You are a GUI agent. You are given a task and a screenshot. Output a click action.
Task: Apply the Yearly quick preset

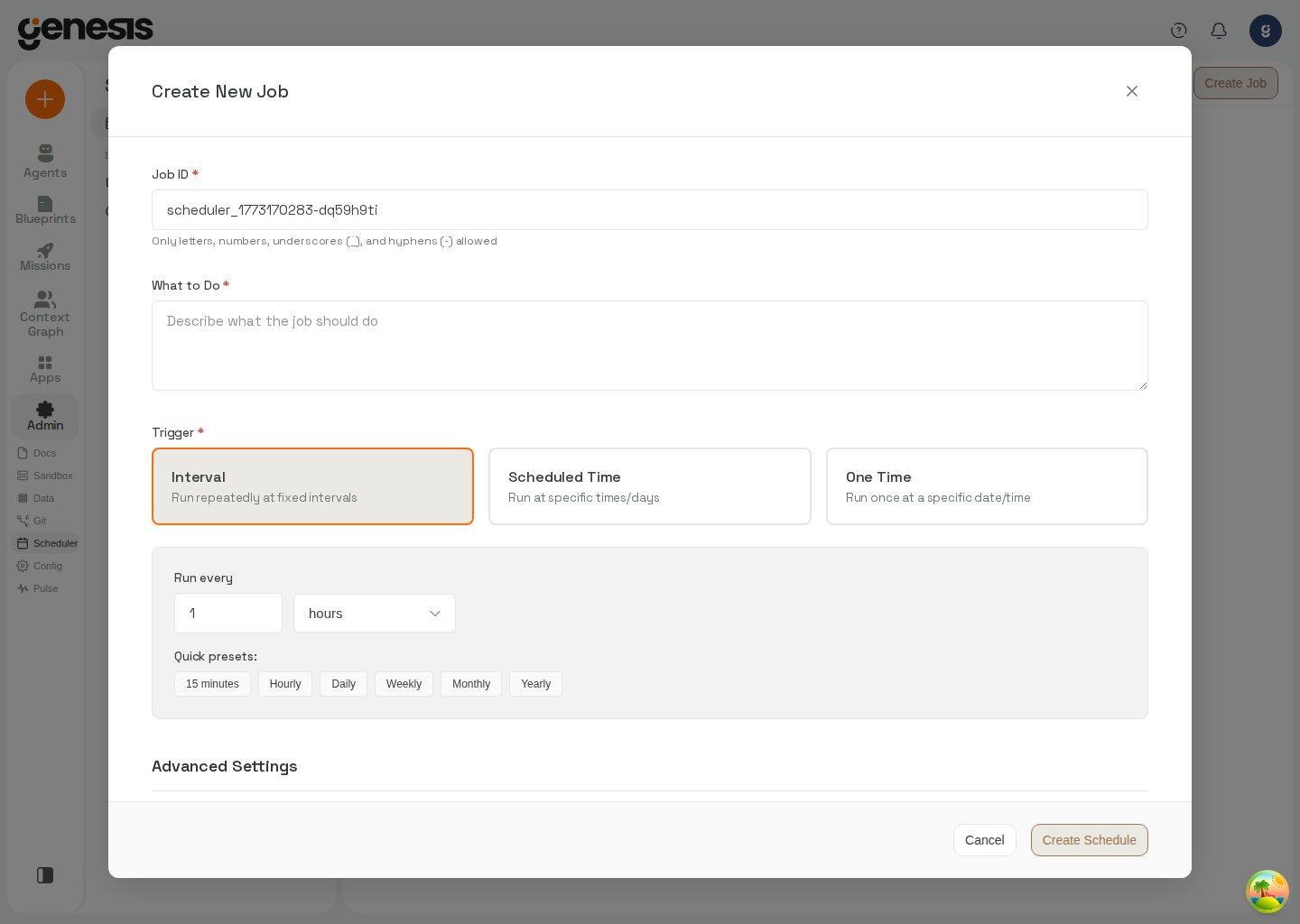(x=535, y=684)
